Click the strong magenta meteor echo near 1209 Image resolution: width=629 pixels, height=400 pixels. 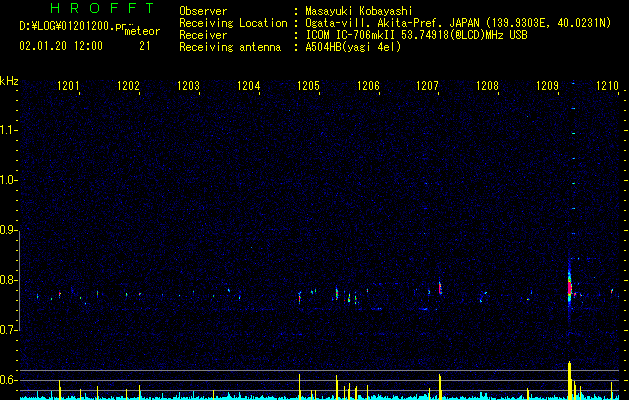pos(569,287)
